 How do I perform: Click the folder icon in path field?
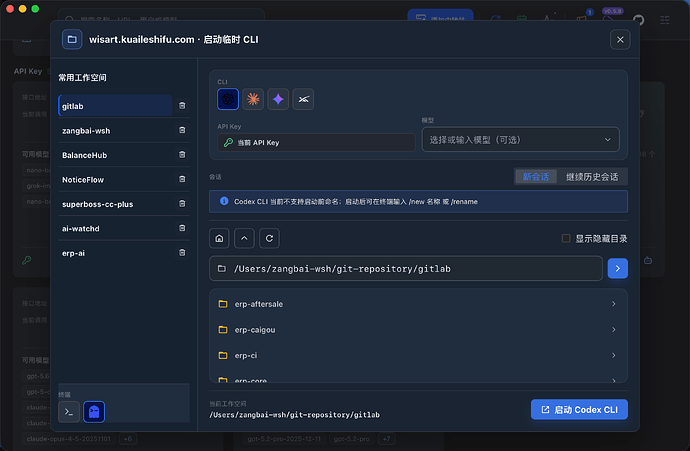pos(222,268)
